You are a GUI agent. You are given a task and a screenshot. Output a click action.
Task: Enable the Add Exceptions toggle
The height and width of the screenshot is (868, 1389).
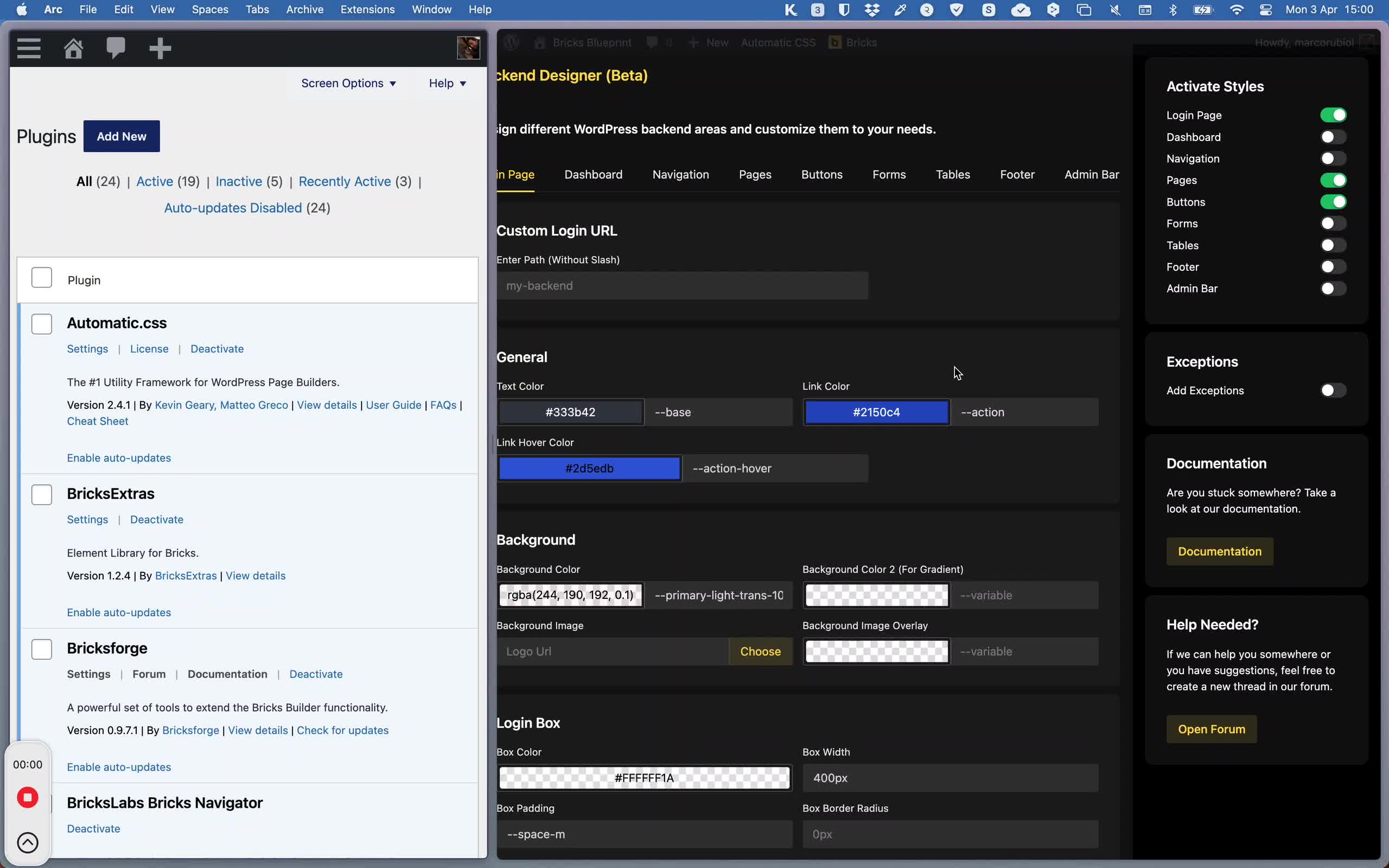pos(1333,391)
